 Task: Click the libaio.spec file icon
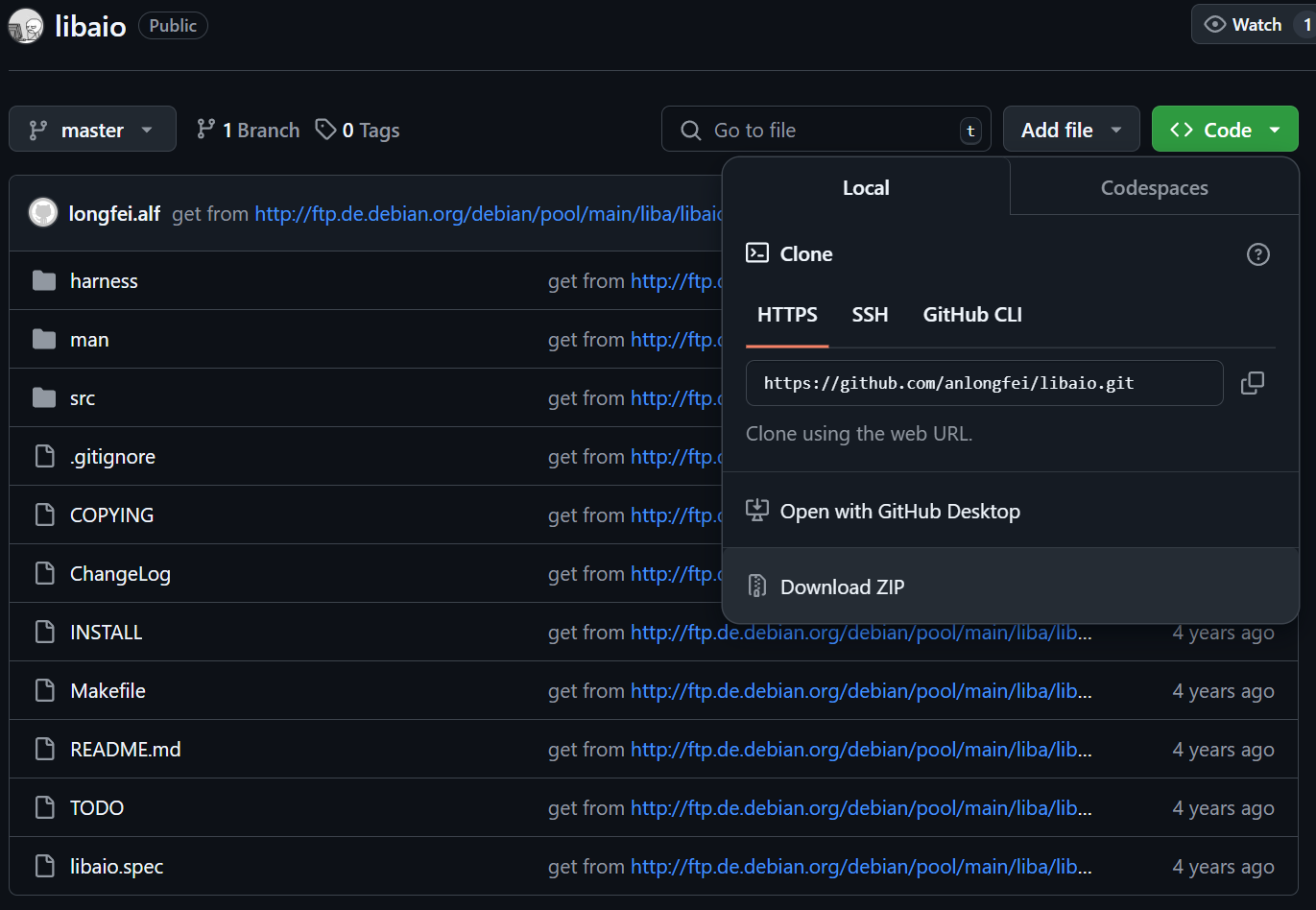point(44,866)
